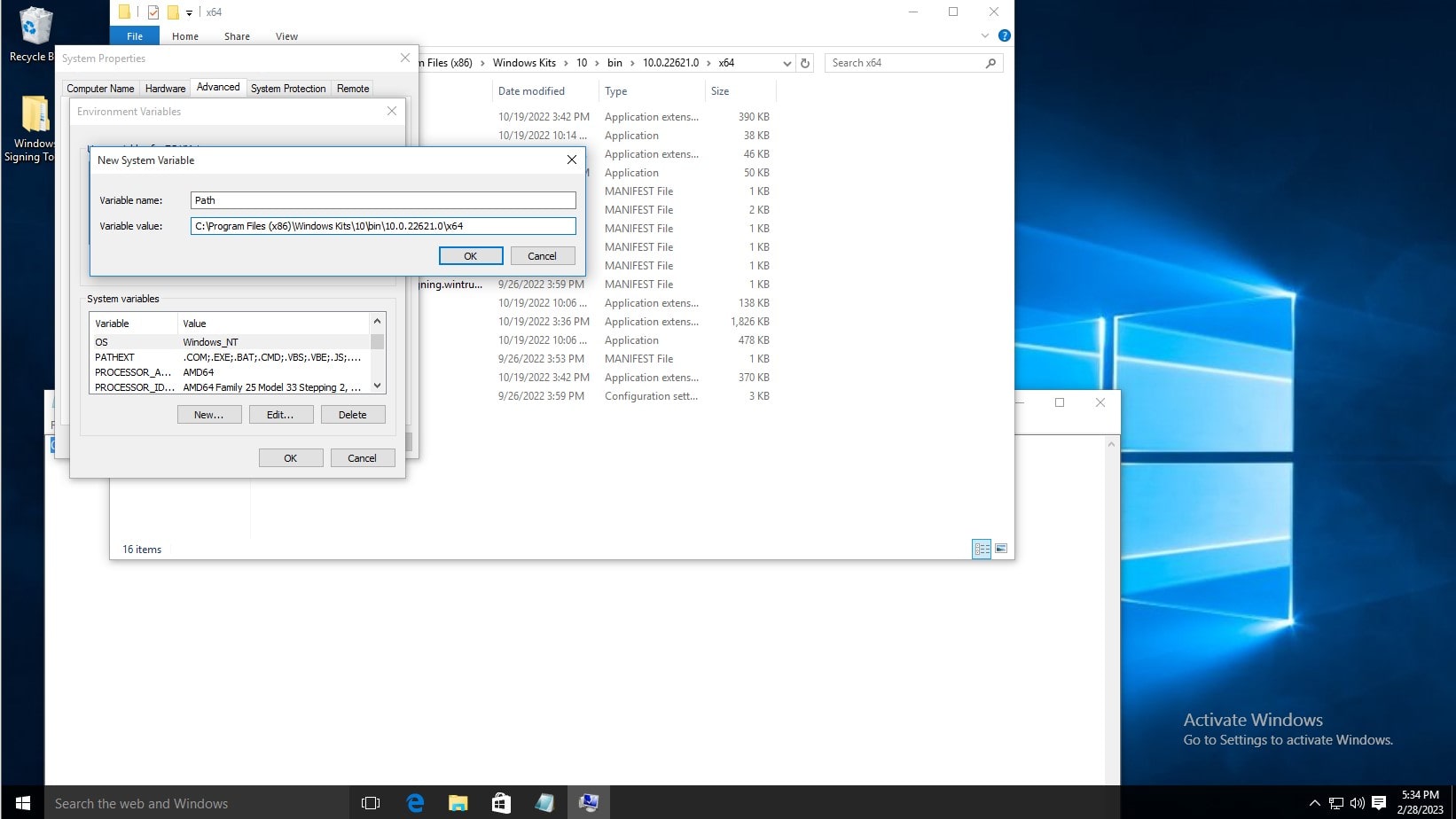
Task: Show hidden system tray icons
Action: point(1314,803)
